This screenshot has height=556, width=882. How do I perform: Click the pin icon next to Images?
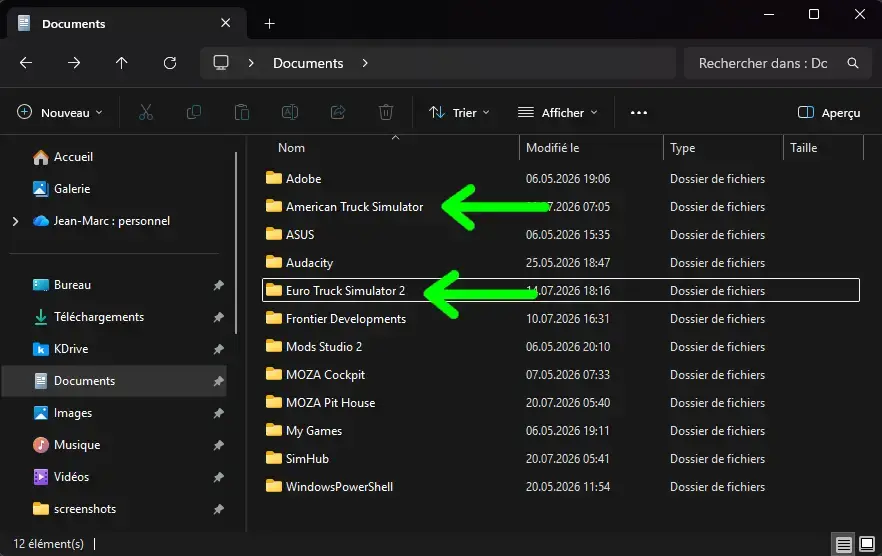(219, 413)
